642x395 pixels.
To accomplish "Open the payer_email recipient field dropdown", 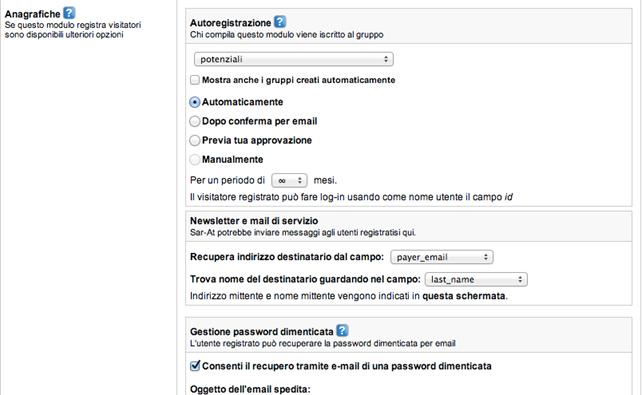I will [442, 257].
